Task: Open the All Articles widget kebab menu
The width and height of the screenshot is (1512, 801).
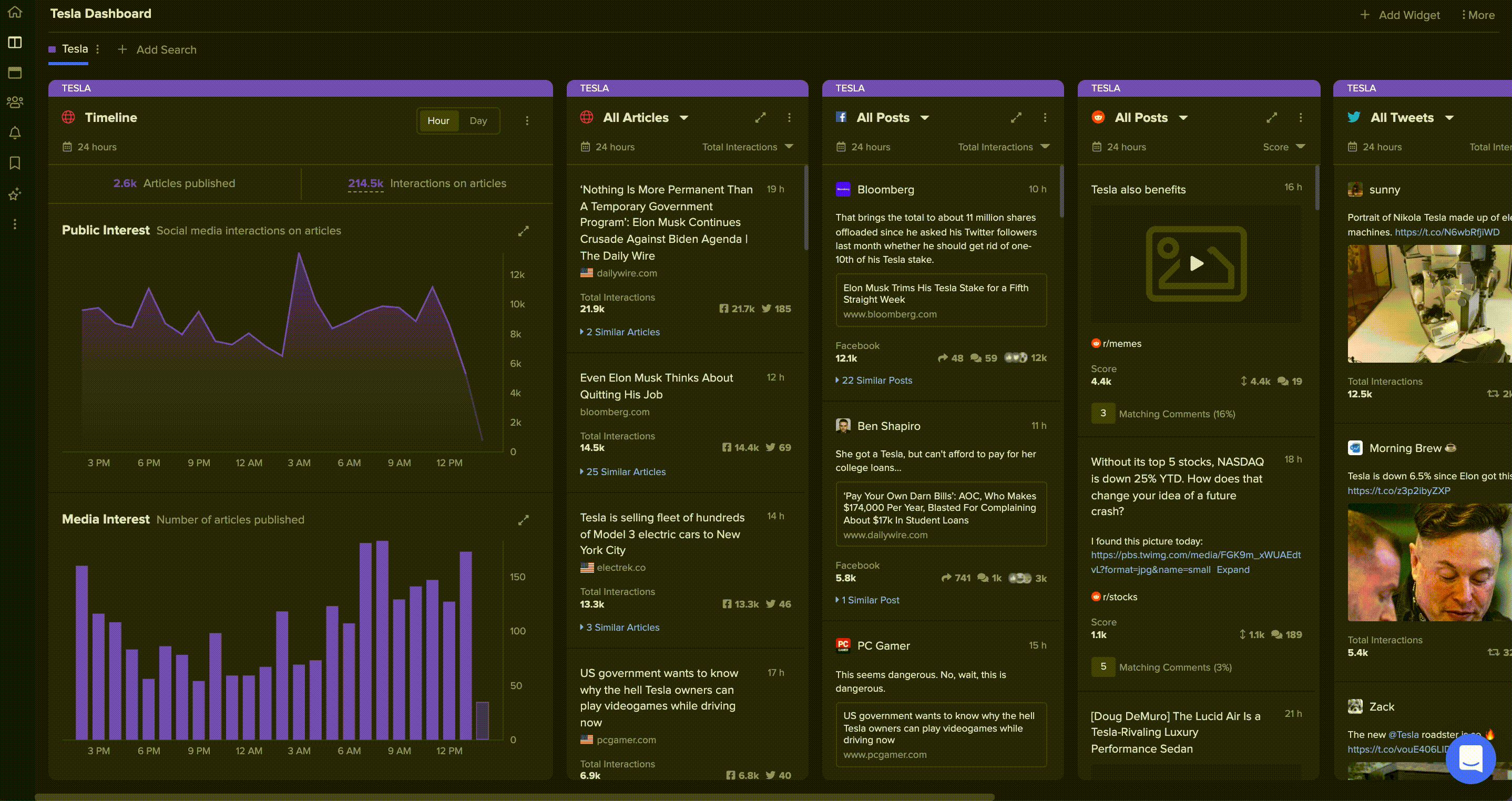Action: (x=789, y=118)
